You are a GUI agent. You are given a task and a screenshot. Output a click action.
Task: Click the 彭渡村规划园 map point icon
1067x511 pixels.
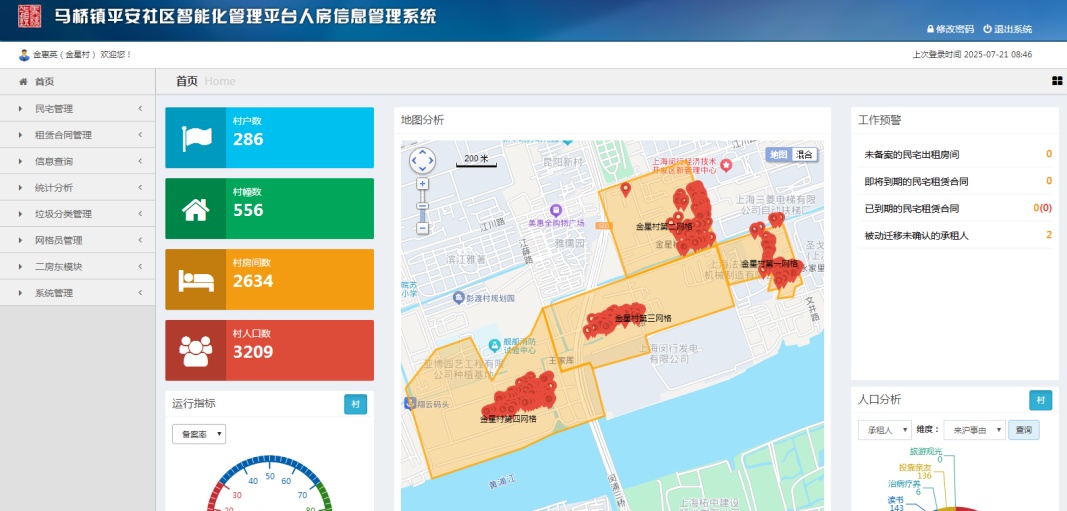459,297
